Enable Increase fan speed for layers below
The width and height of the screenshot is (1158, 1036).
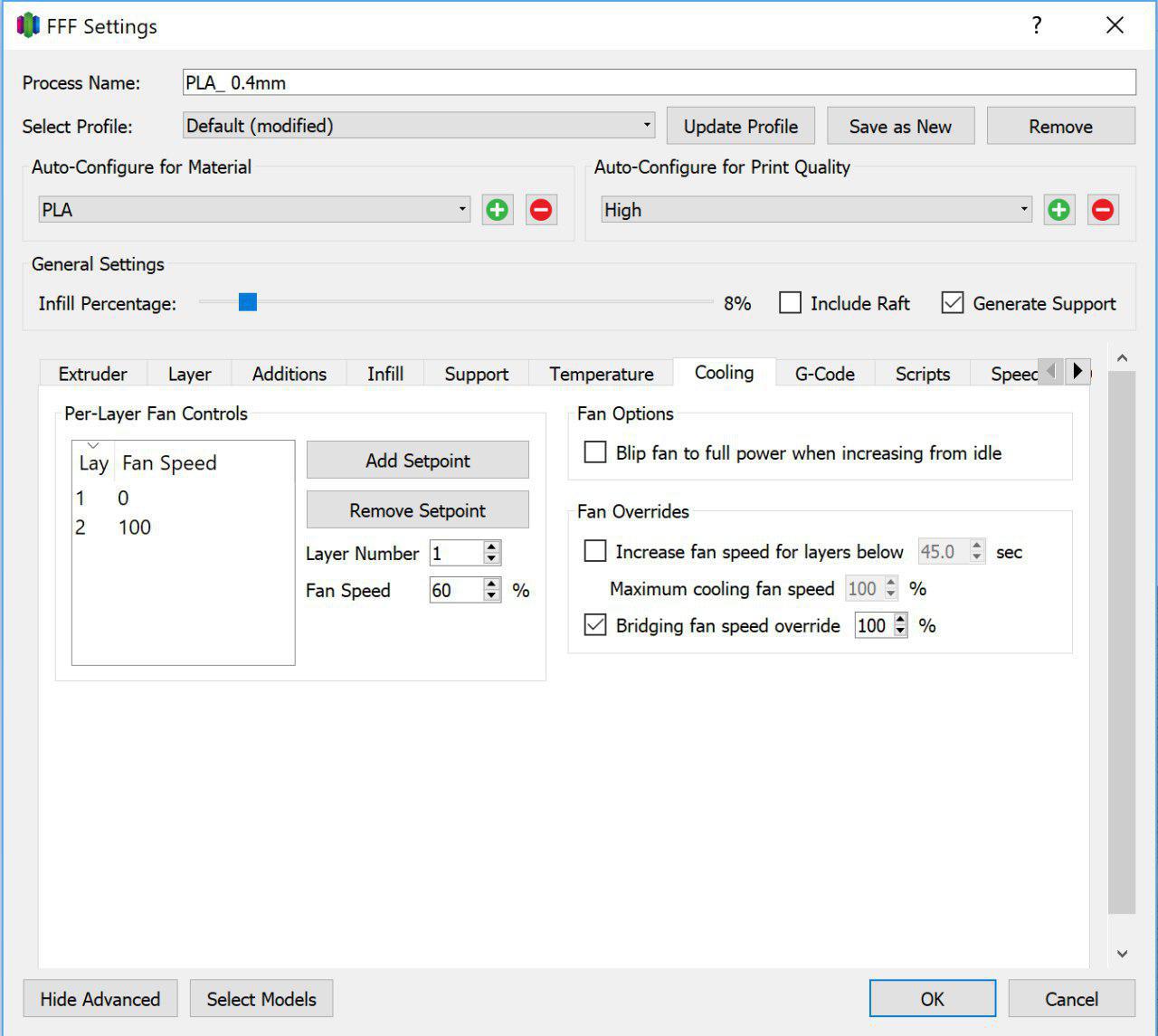[595, 551]
